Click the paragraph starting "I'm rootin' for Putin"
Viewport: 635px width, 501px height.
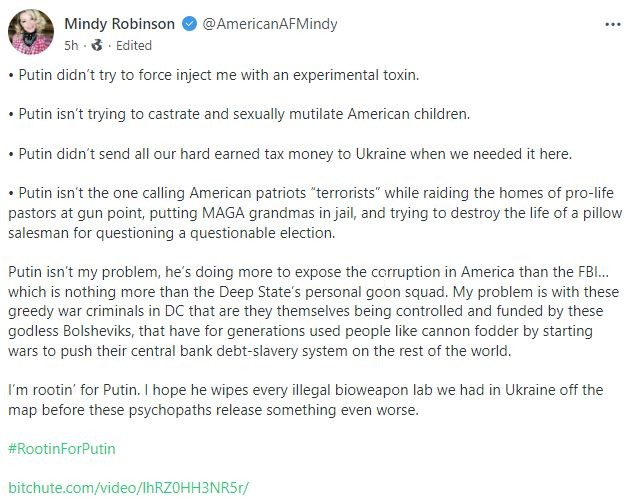[x=306, y=400]
